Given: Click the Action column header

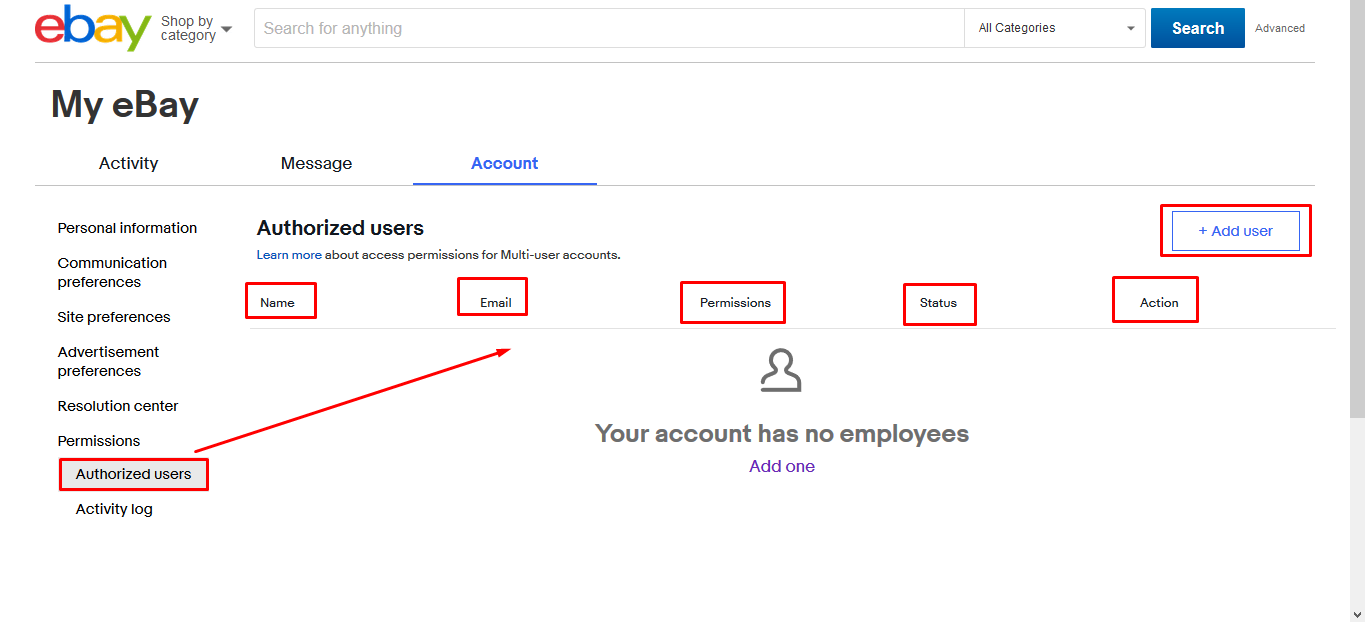Looking at the screenshot, I should coord(1159,303).
